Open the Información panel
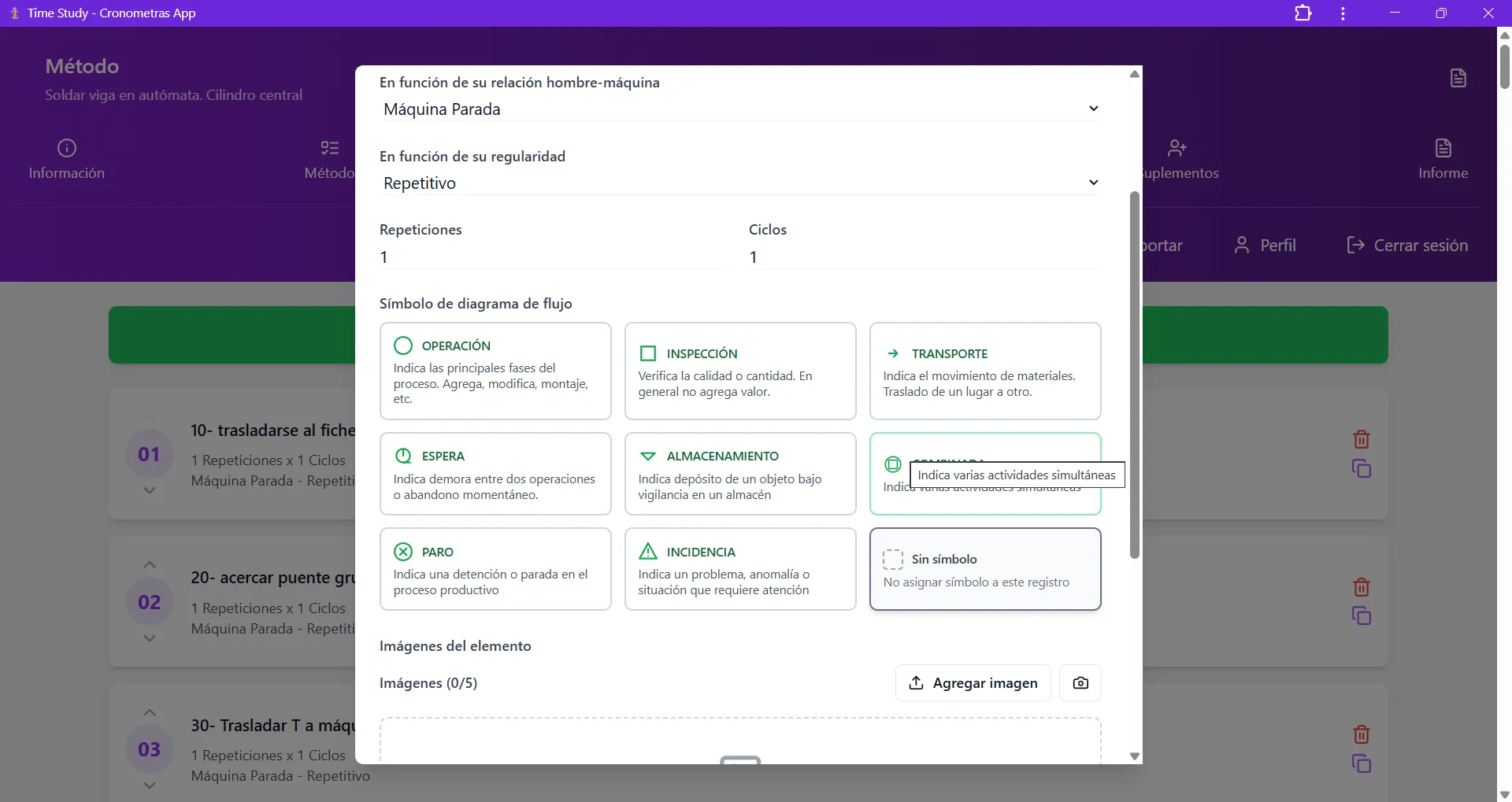Screen dimensions: 1512x802 [66, 159]
